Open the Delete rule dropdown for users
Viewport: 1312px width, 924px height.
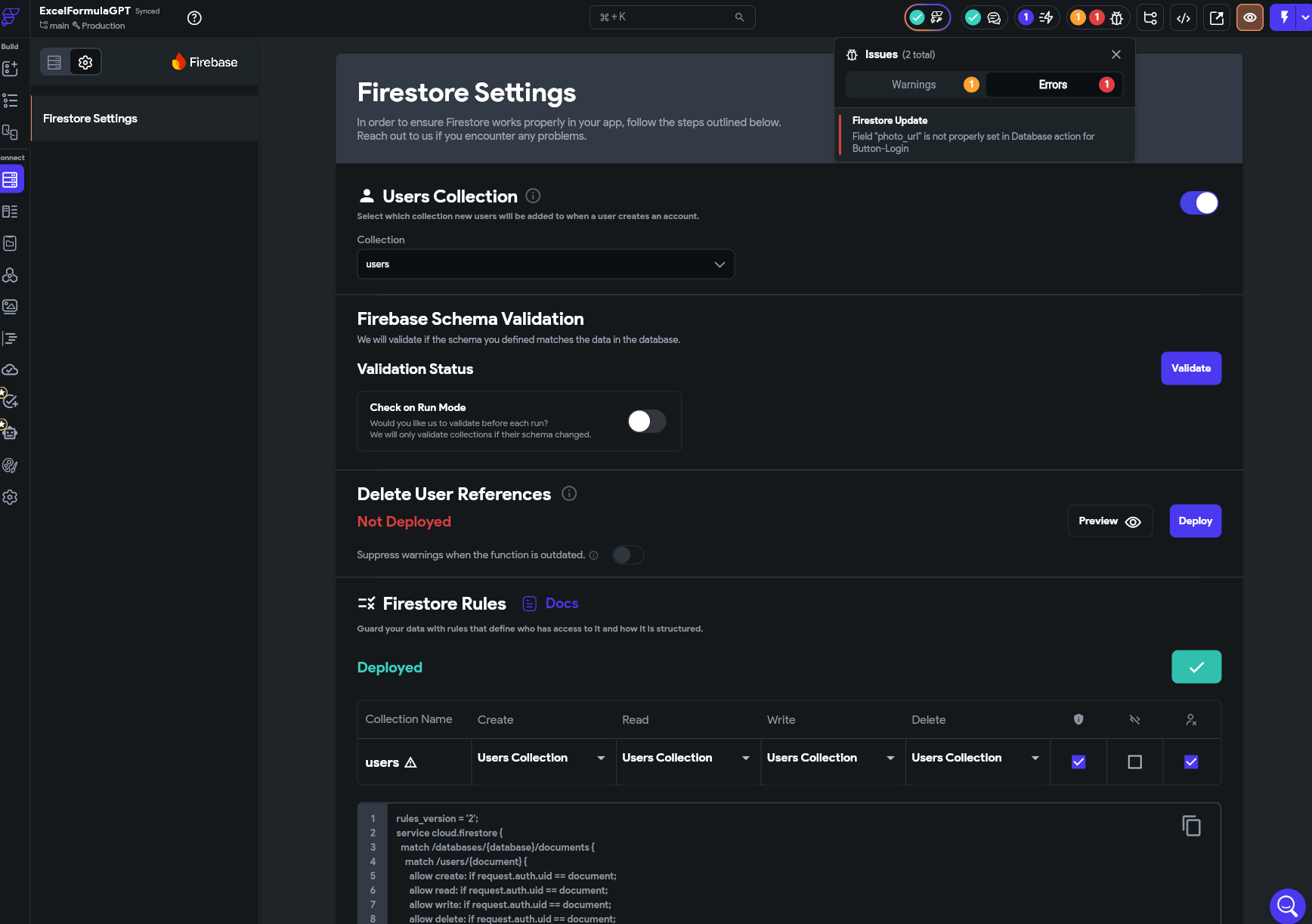(976, 758)
